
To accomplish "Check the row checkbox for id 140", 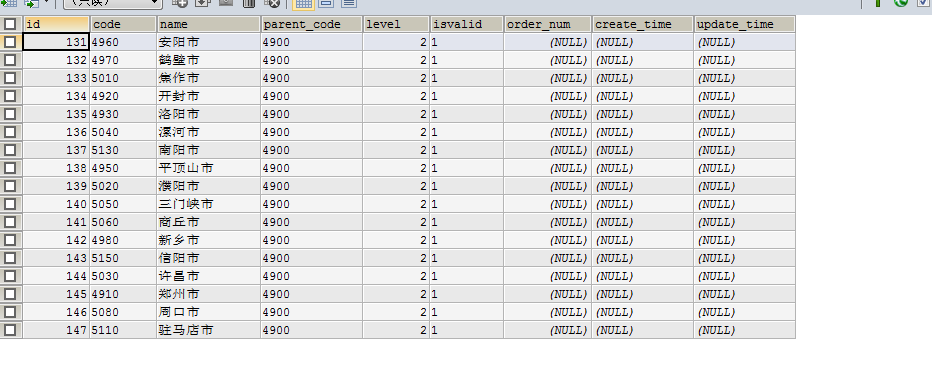I will coord(10,204).
